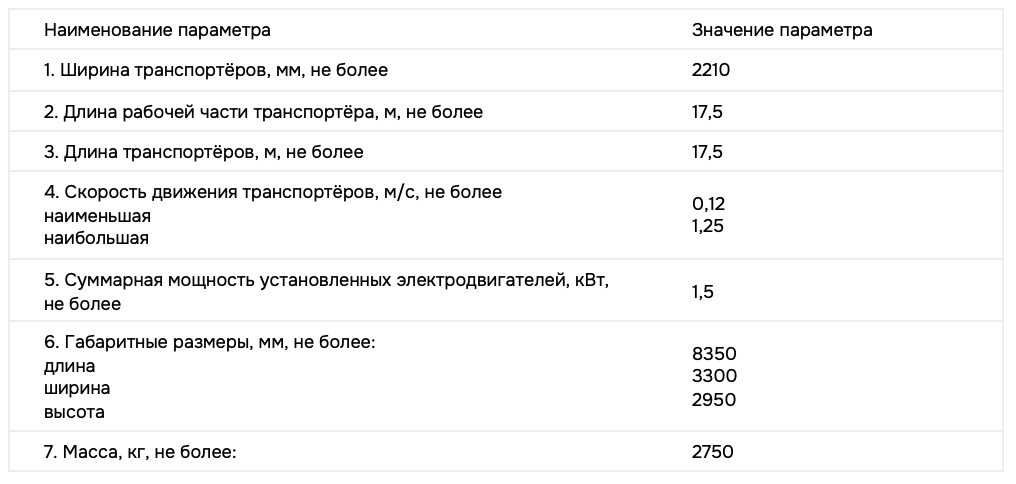Select the speed value 1,25

707,226
